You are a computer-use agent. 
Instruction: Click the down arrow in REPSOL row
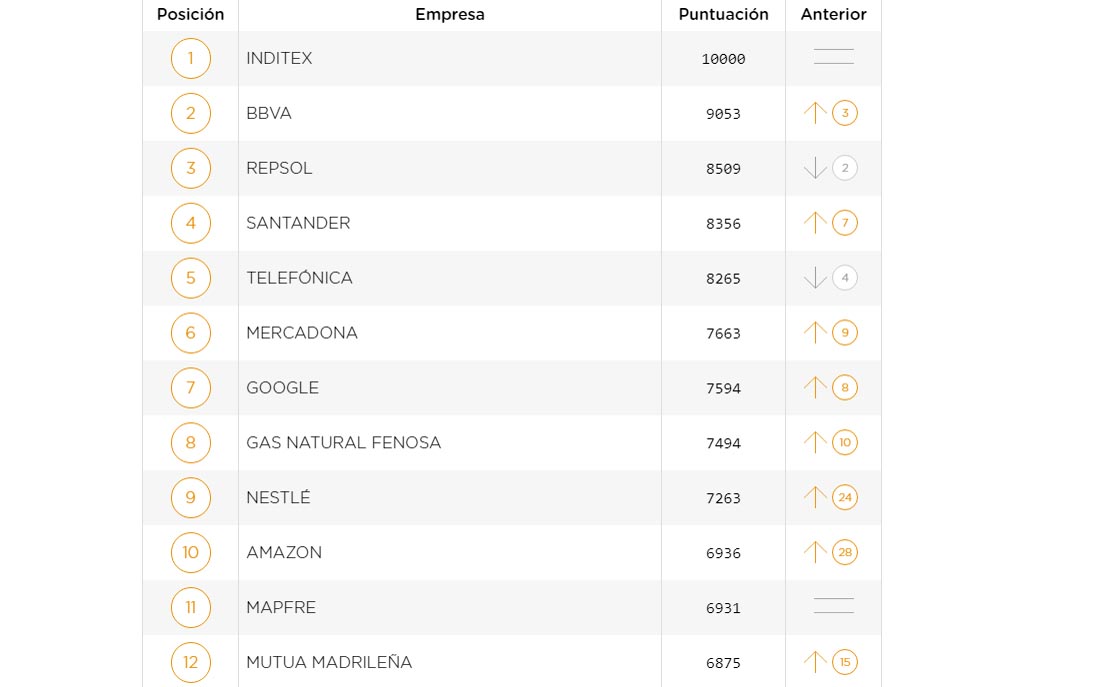point(815,168)
